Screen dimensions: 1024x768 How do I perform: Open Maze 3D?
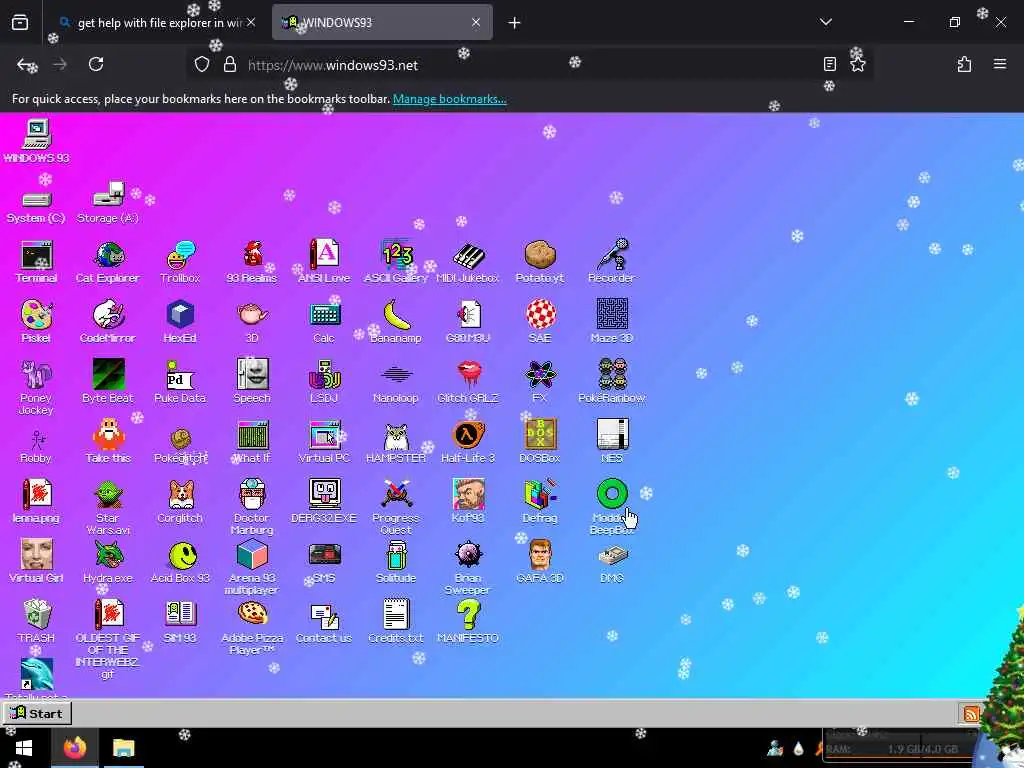(612, 321)
